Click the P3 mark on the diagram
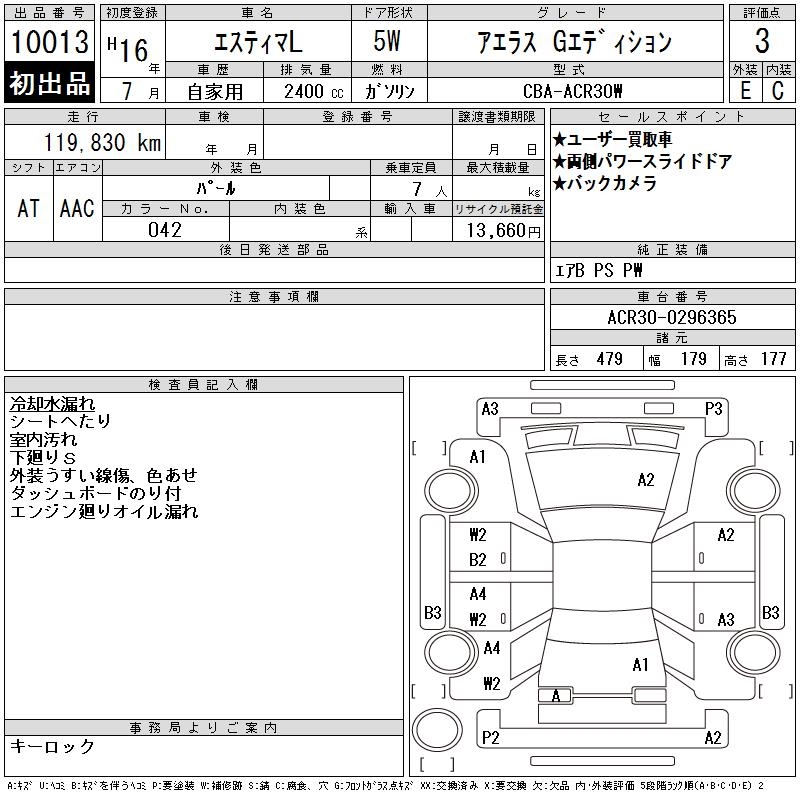 click(x=713, y=409)
